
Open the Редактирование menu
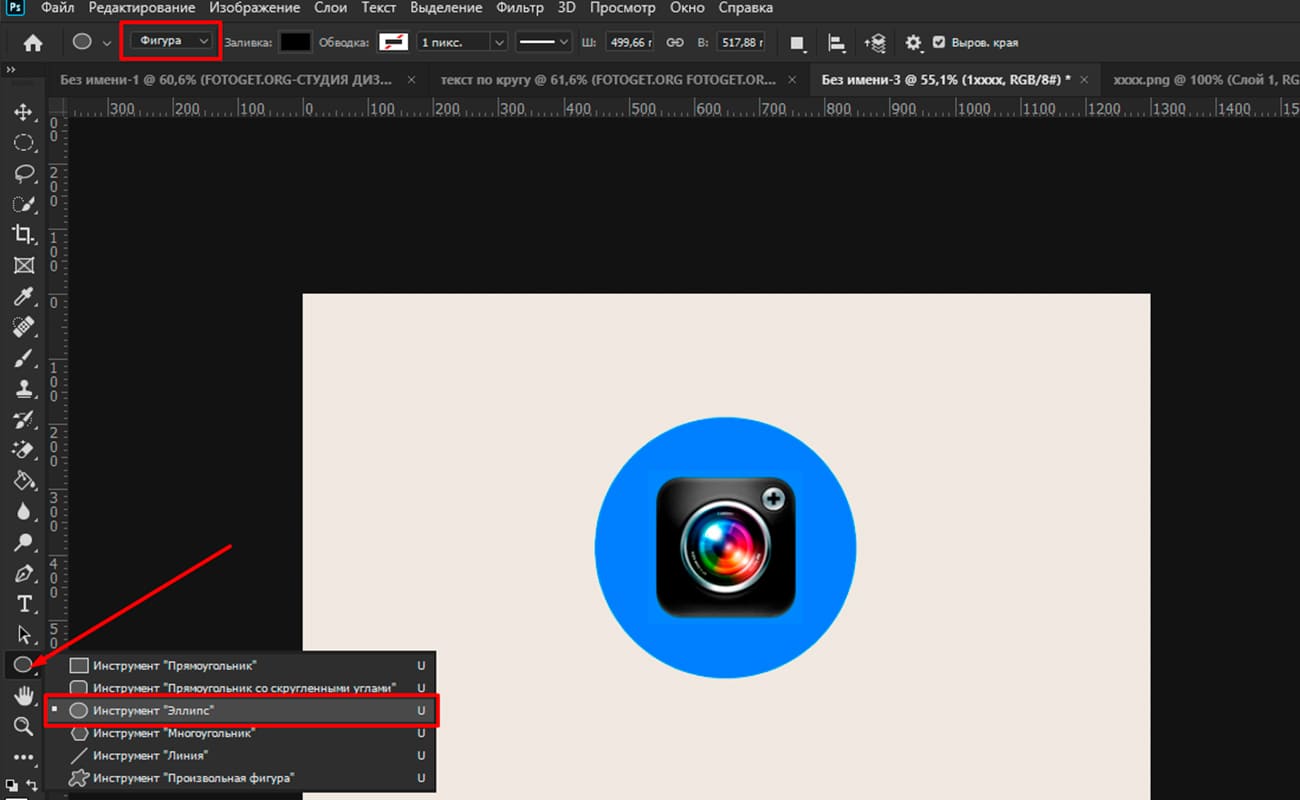(142, 8)
